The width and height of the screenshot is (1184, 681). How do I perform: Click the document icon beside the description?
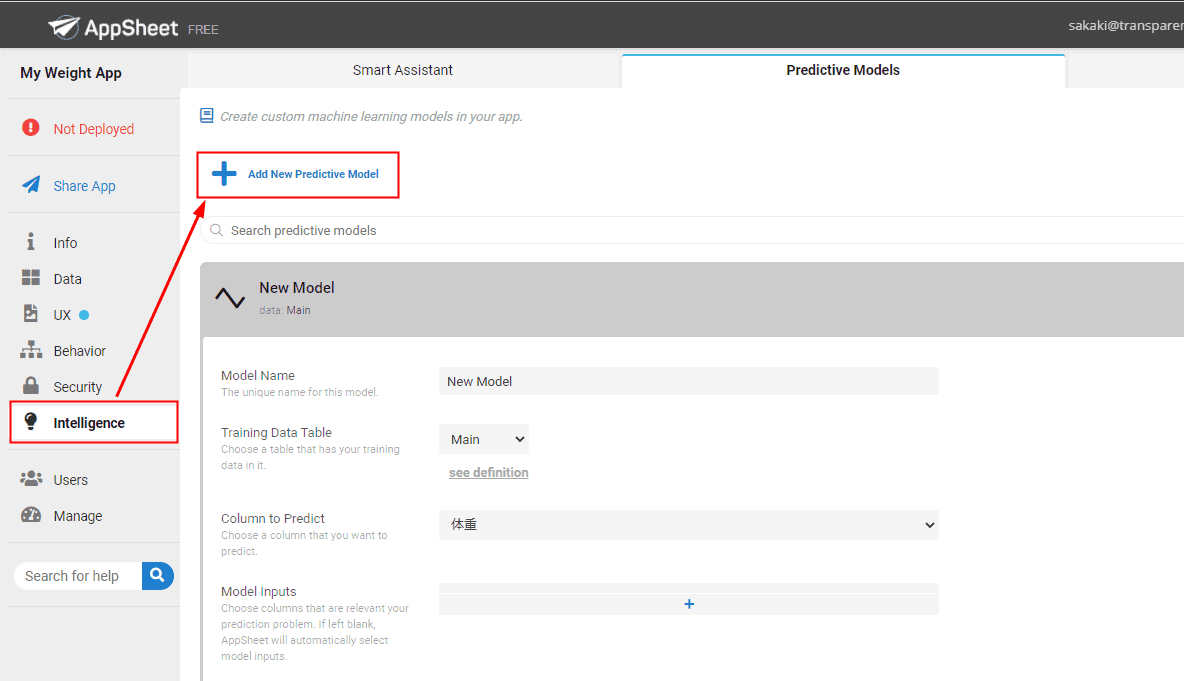pyautogui.click(x=206, y=116)
